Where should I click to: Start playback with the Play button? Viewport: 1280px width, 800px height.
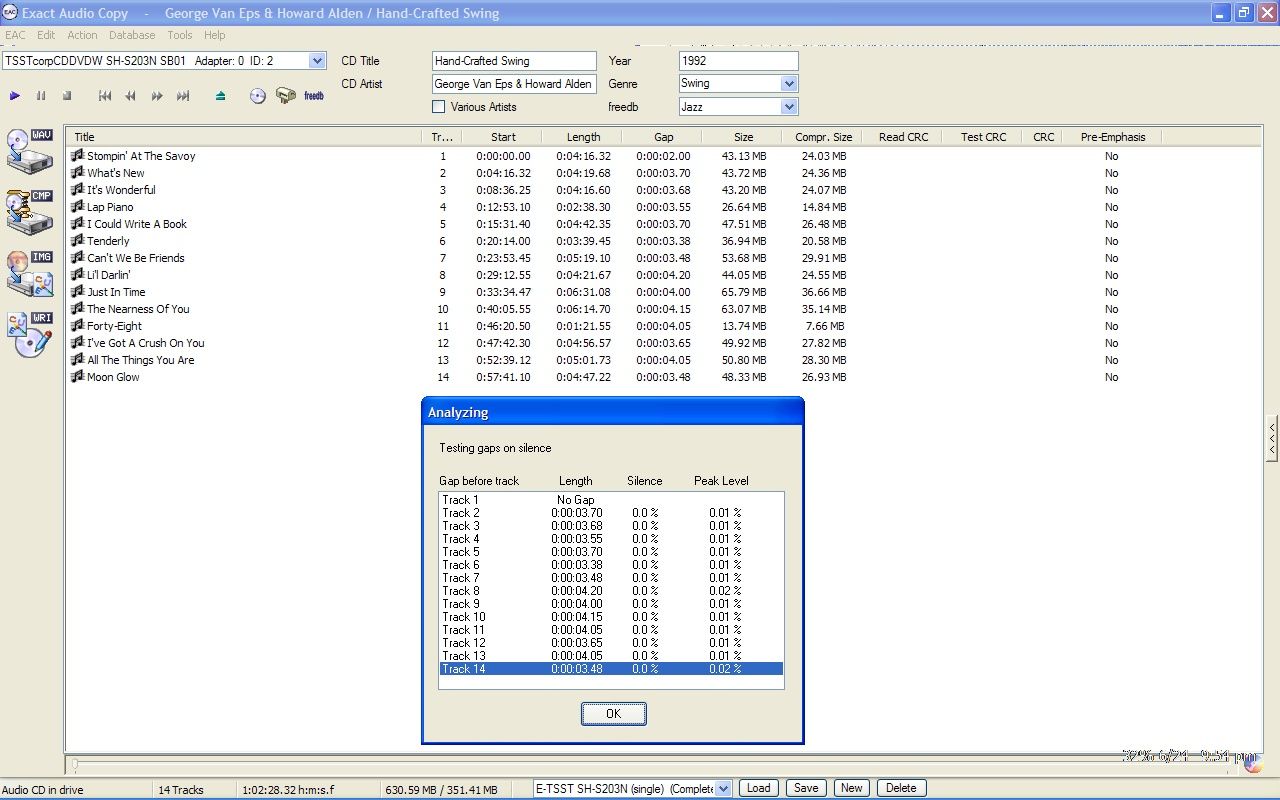pyautogui.click(x=15, y=96)
